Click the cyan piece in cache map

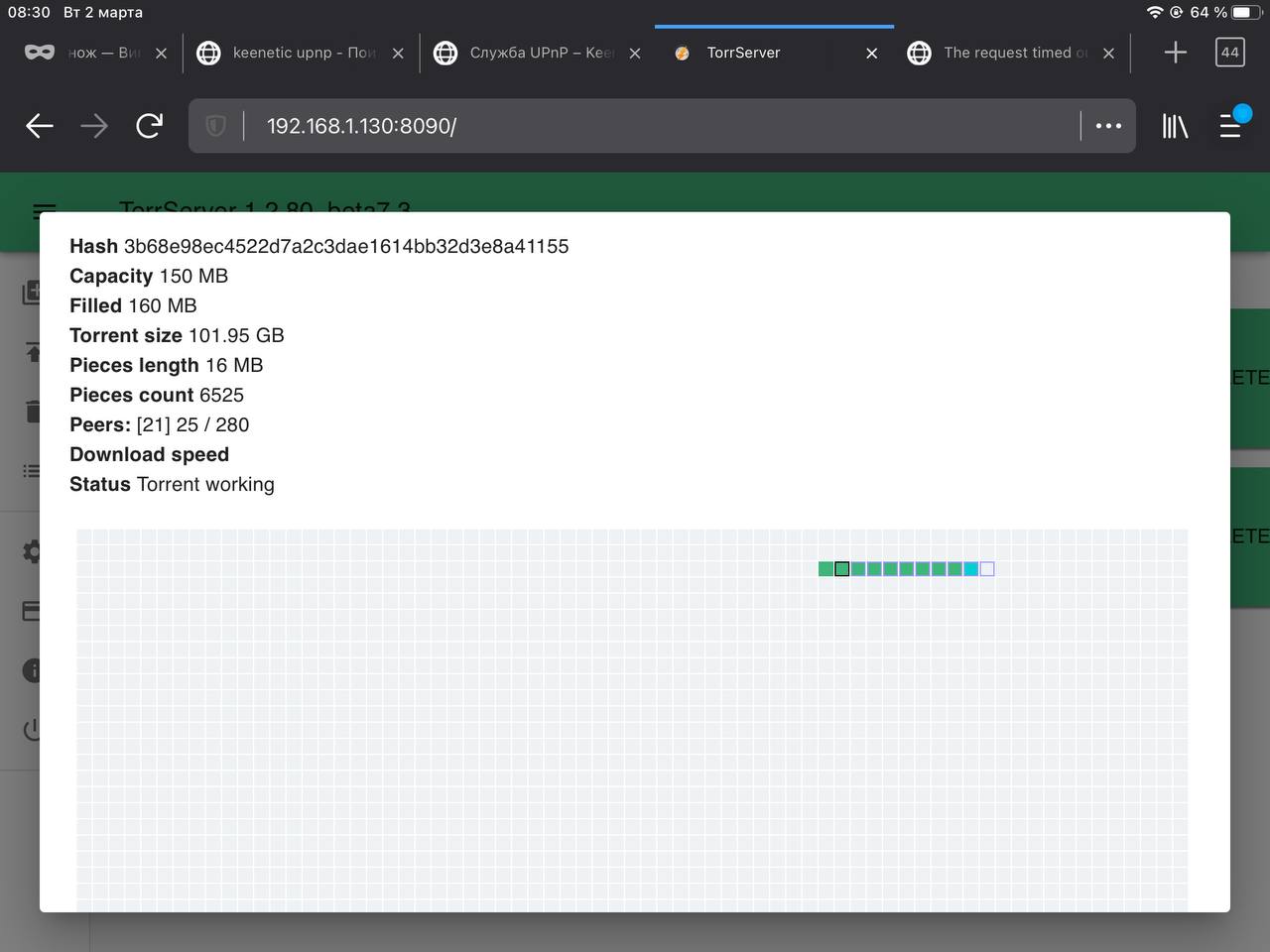(971, 569)
